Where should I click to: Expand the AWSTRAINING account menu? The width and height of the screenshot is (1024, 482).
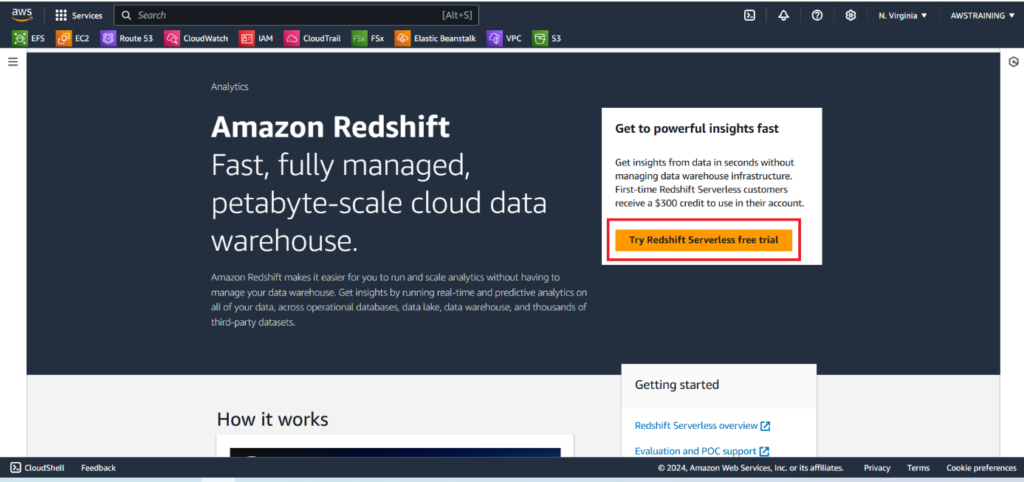tap(981, 15)
